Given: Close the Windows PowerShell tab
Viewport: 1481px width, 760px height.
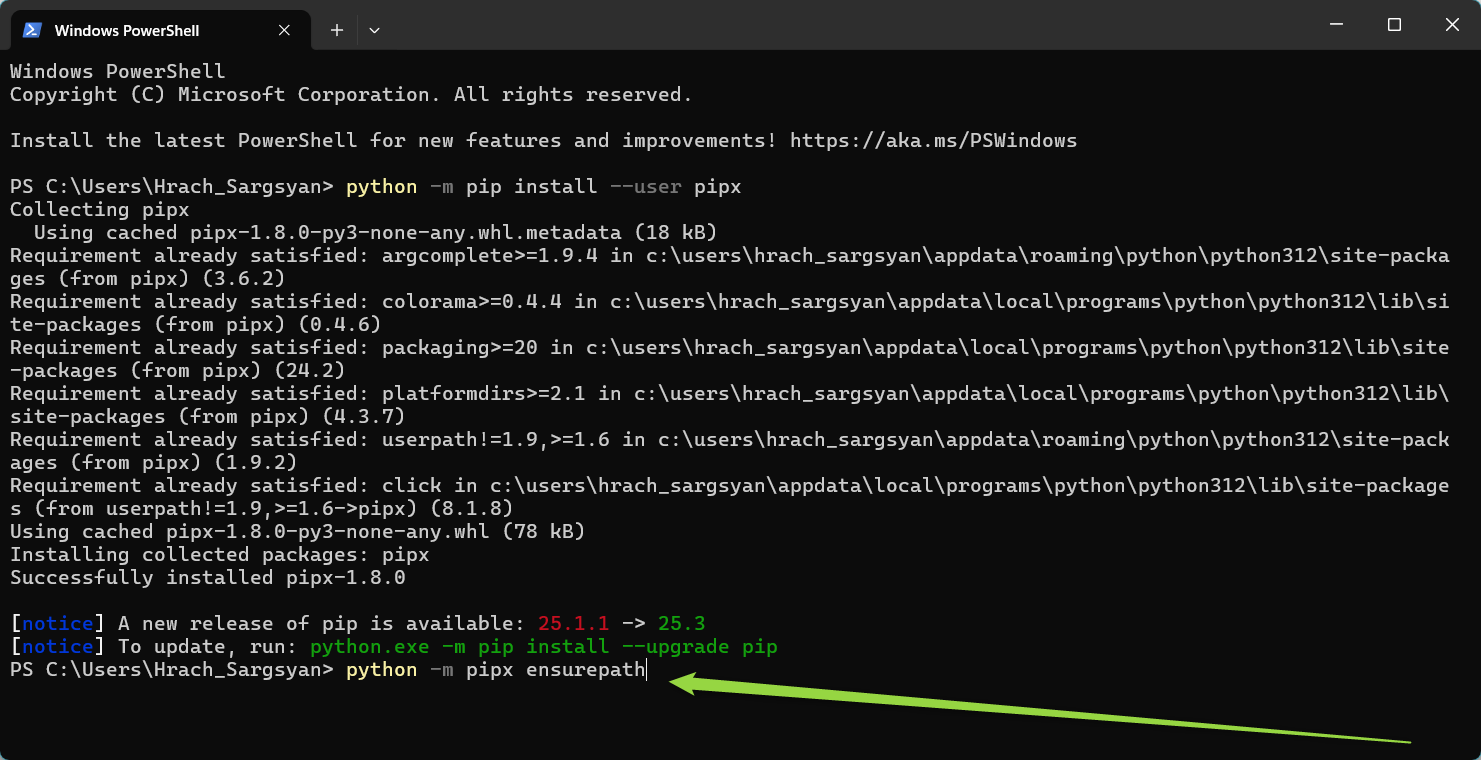Looking at the screenshot, I should point(285,30).
